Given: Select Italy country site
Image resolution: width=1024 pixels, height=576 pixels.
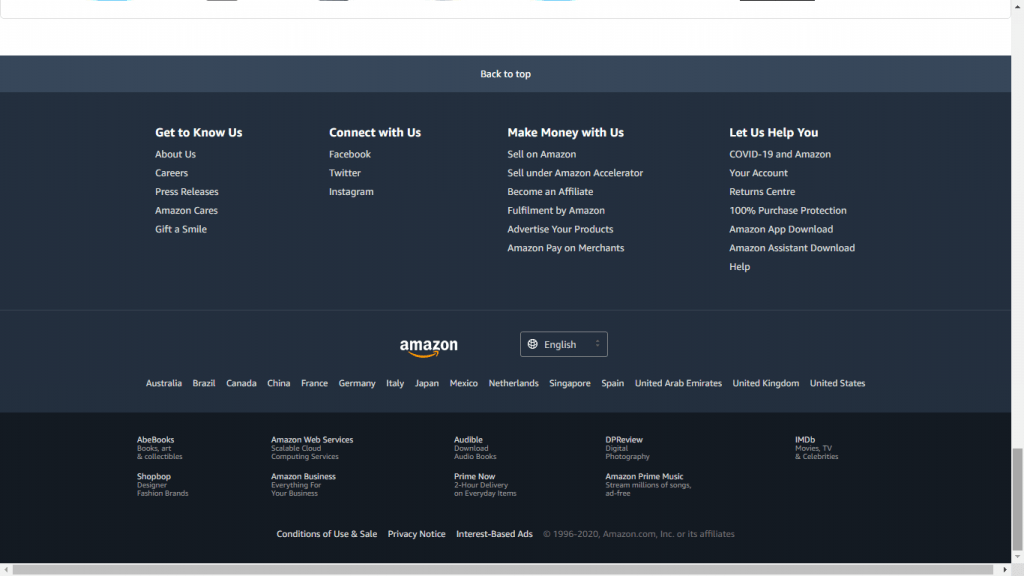Looking at the screenshot, I should [395, 383].
